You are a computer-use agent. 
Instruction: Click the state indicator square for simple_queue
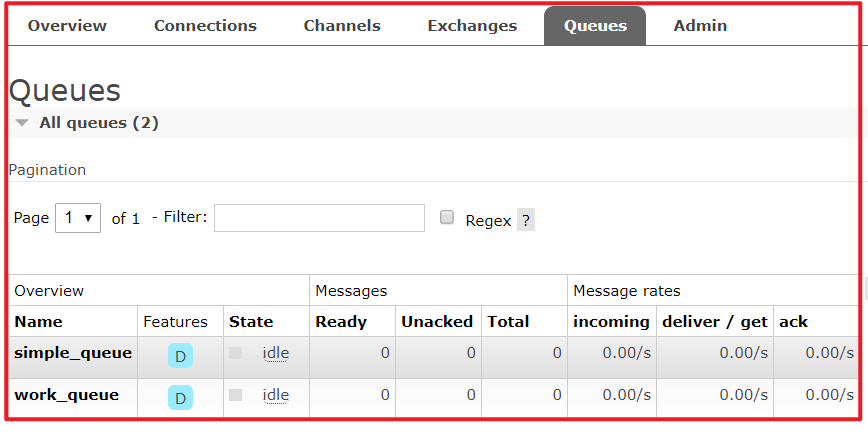(x=236, y=353)
